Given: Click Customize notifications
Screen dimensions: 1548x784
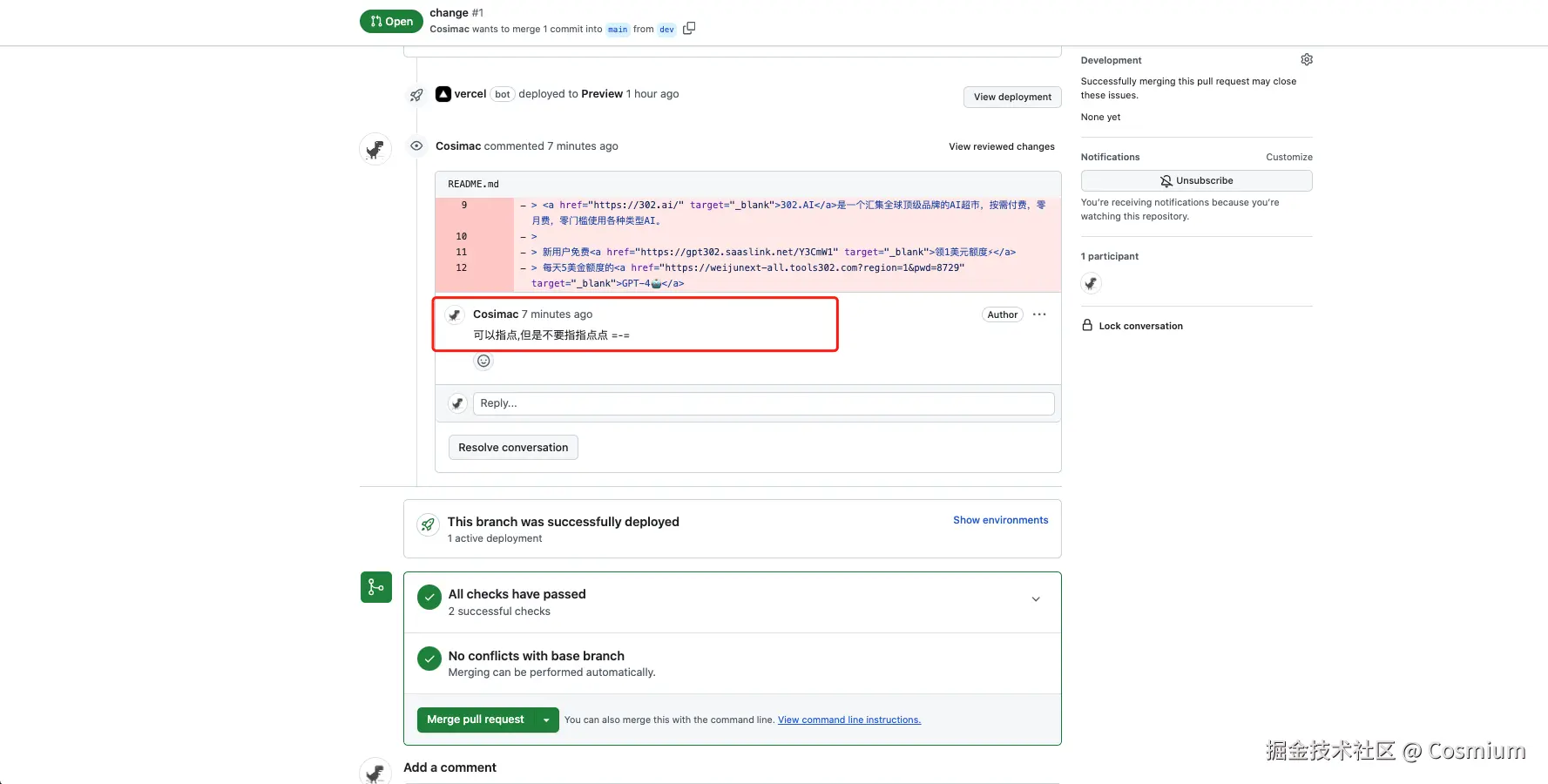Looking at the screenshot, I should point(1288,157).
